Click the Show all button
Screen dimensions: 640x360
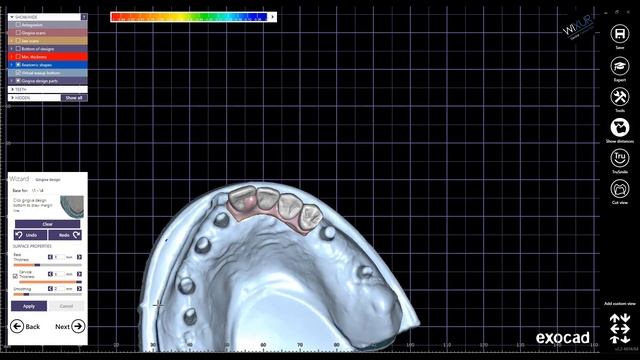click(x=74, y=98)
